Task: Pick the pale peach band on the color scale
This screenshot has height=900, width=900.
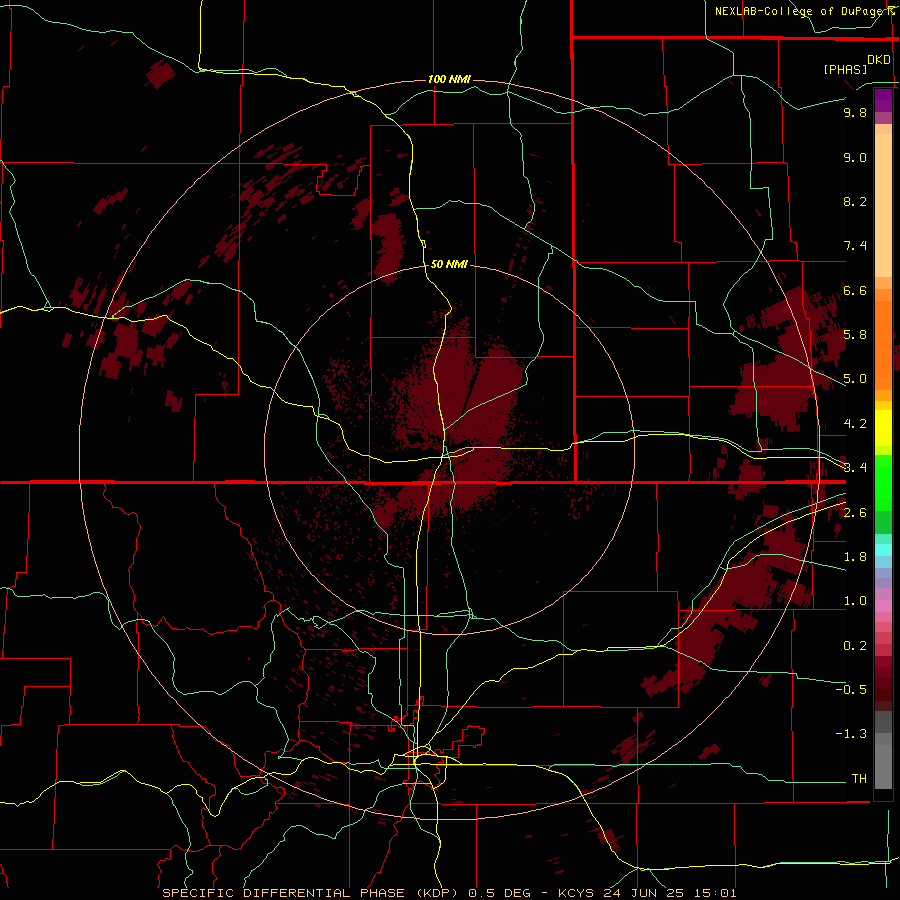Action: coord(883,205)
